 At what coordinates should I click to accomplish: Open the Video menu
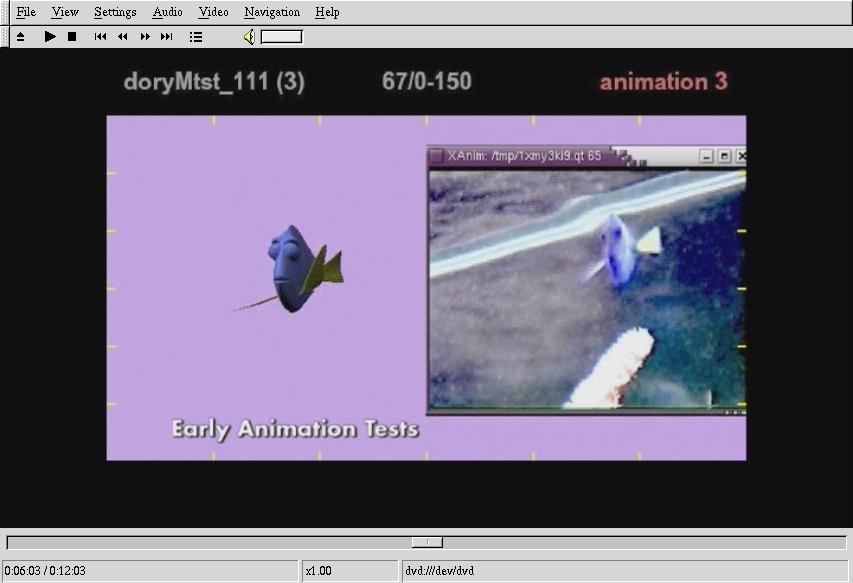[x=213, y=12]
